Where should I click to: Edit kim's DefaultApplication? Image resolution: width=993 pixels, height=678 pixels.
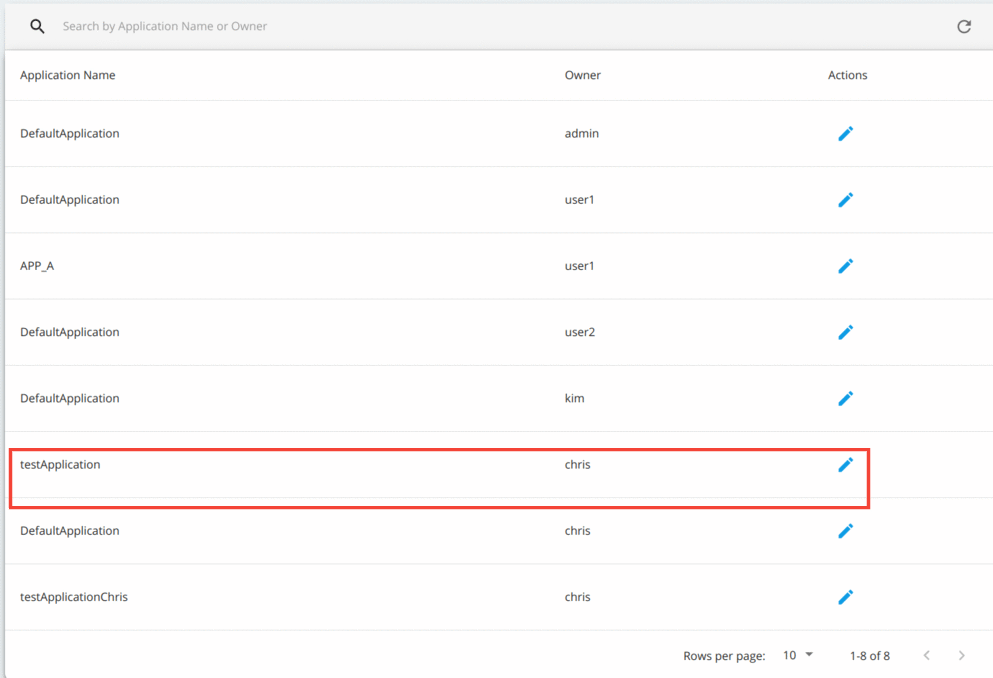(845, 398)
